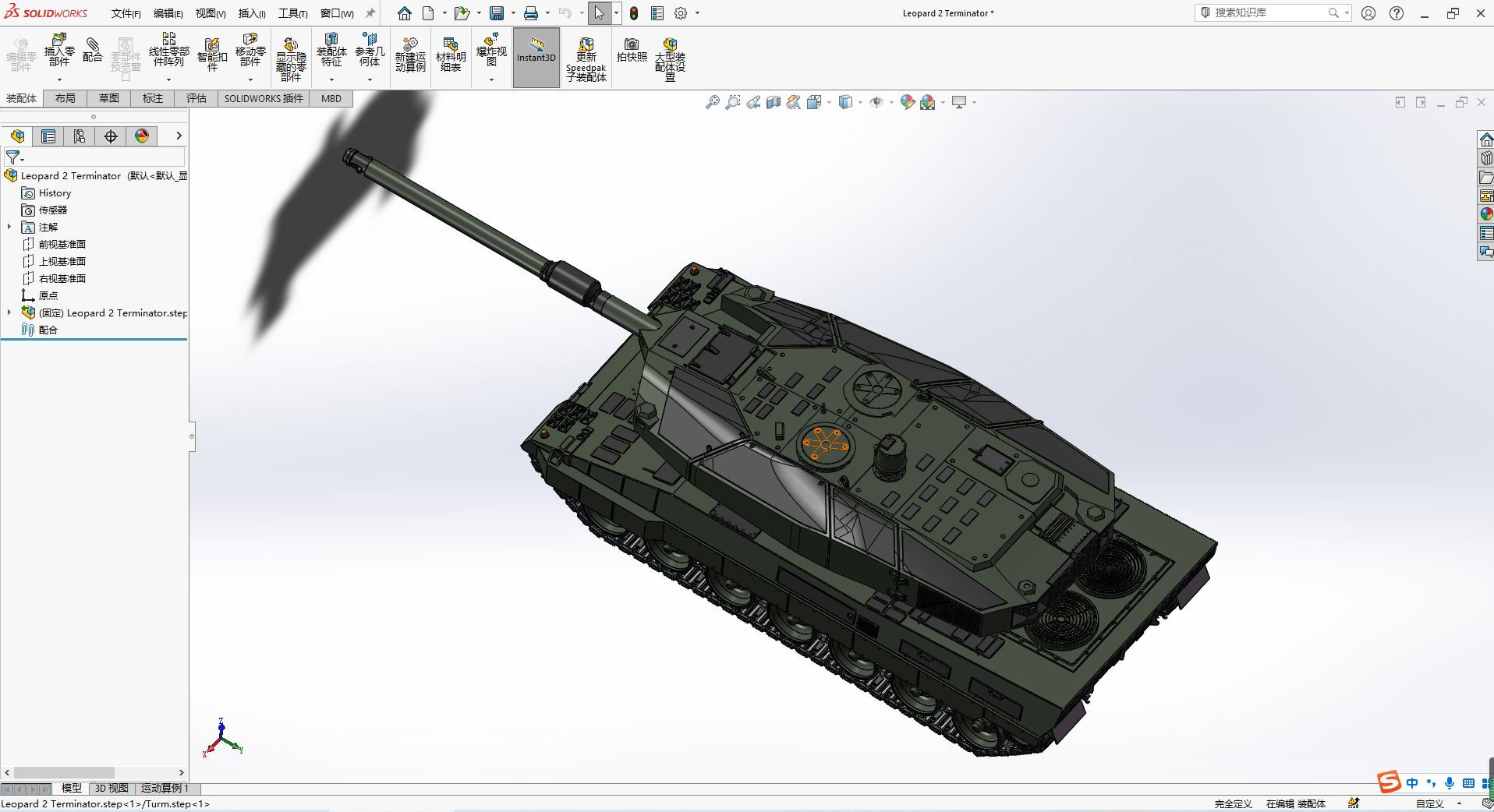Click the Insert Components icon
The image size is (1494, 812).
59,51
